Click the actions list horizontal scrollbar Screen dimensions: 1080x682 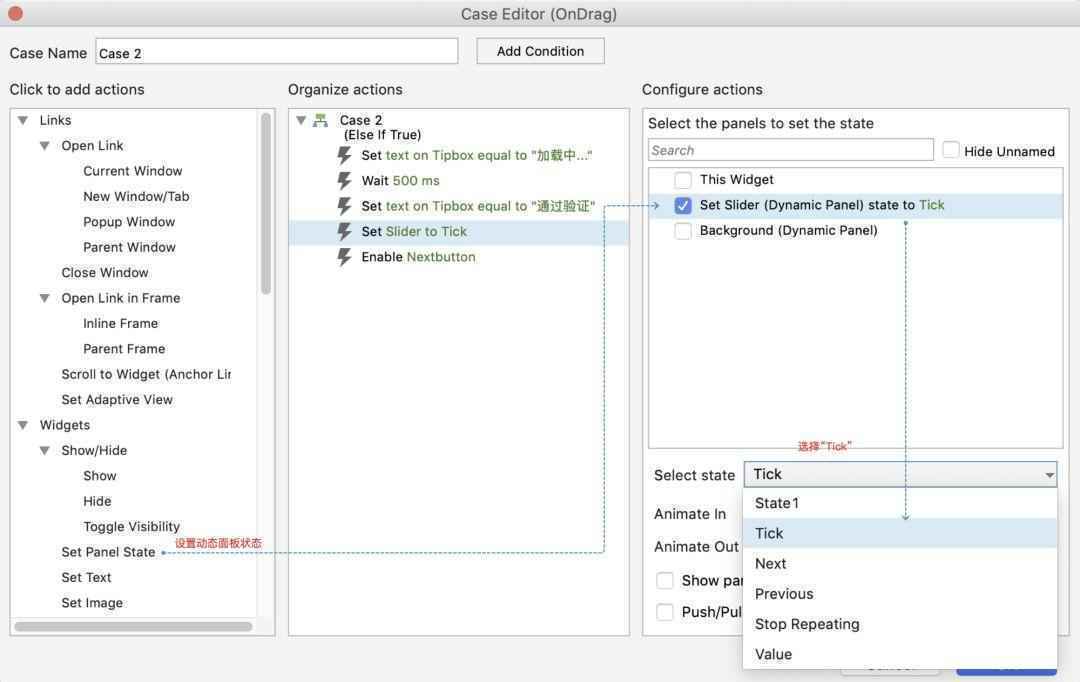tap(133, 627)
